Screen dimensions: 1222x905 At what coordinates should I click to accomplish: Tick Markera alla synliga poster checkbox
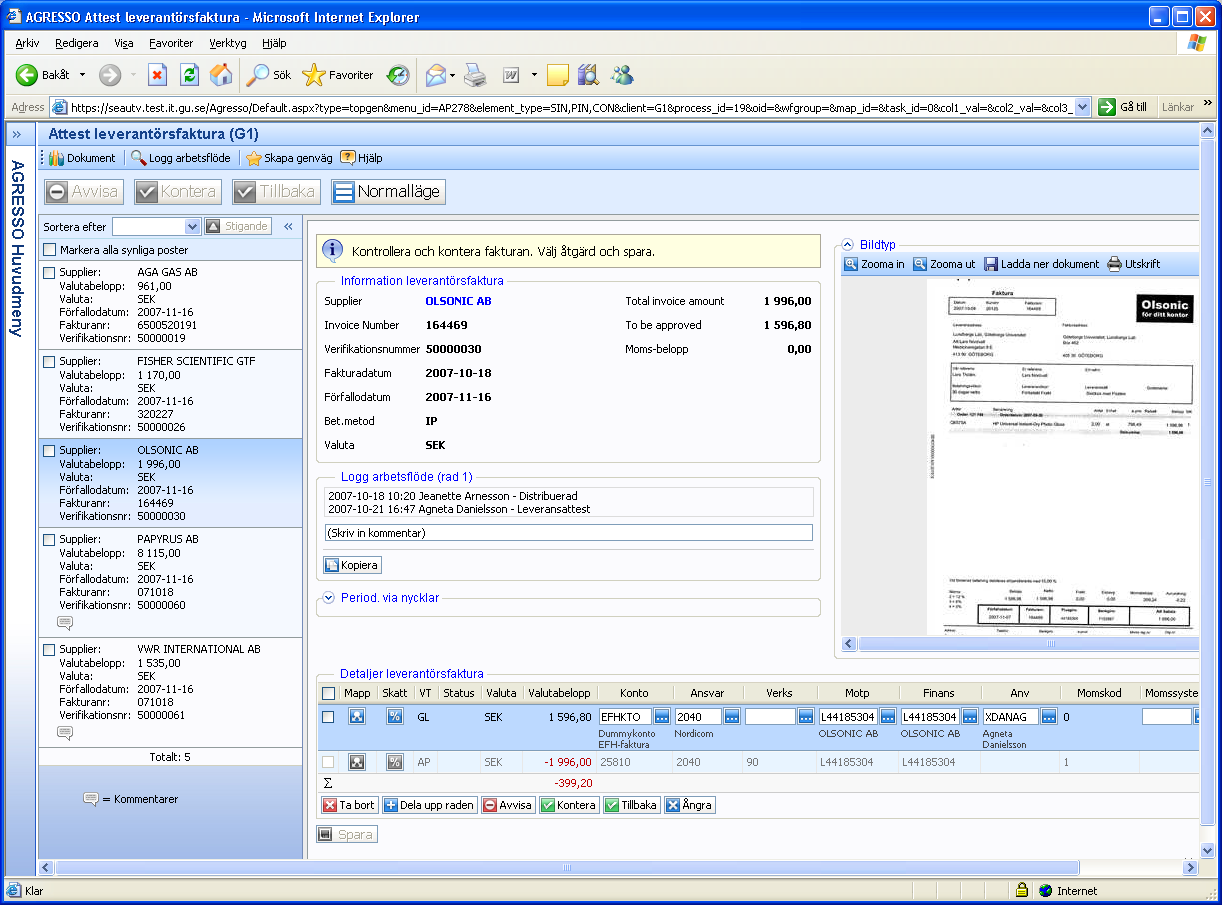pos(50,250)
